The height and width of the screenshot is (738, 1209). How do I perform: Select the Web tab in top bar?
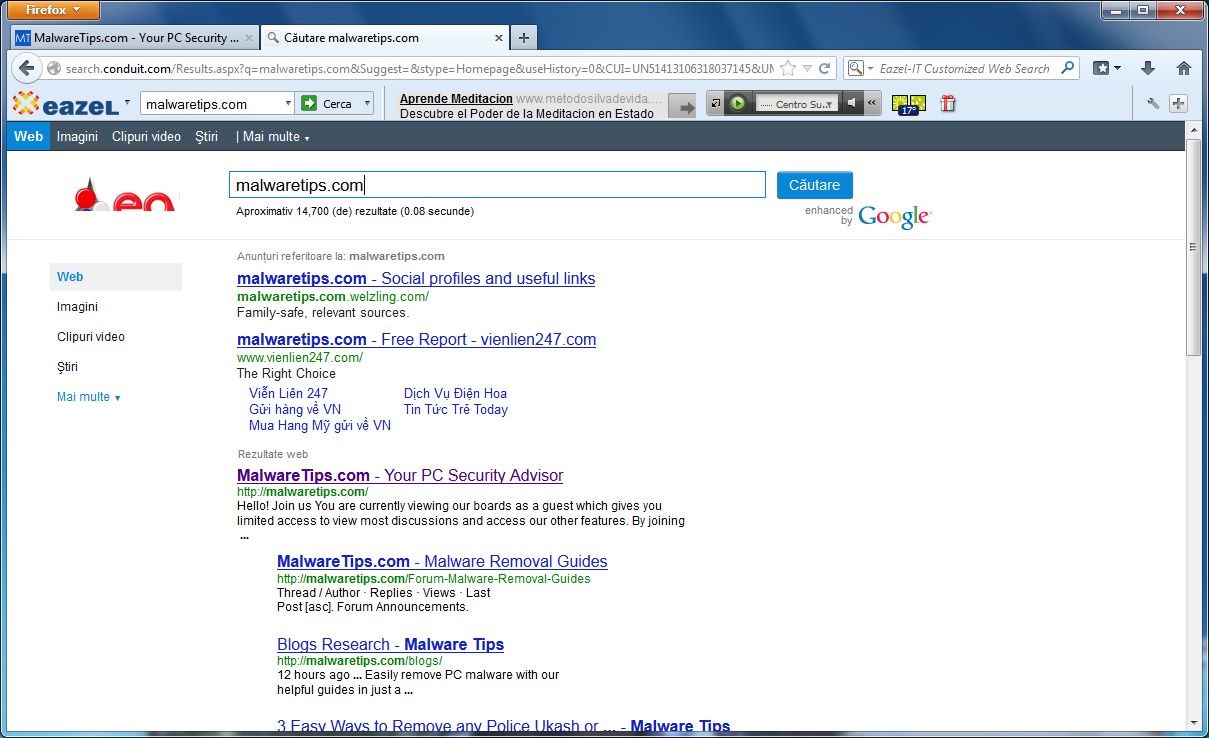click(x=28, y=137)
